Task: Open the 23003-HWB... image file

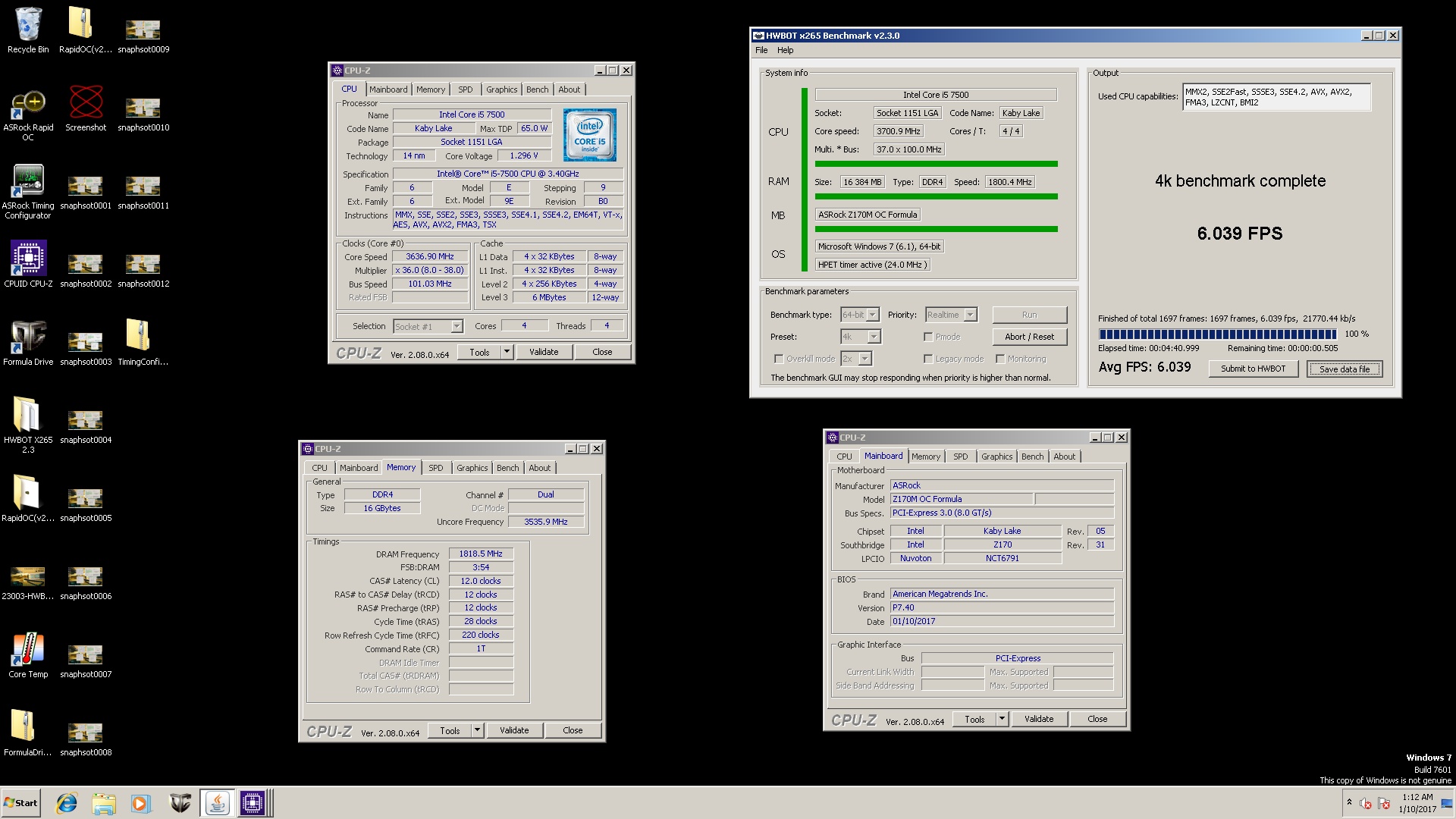Action: (x=28, y=582)
